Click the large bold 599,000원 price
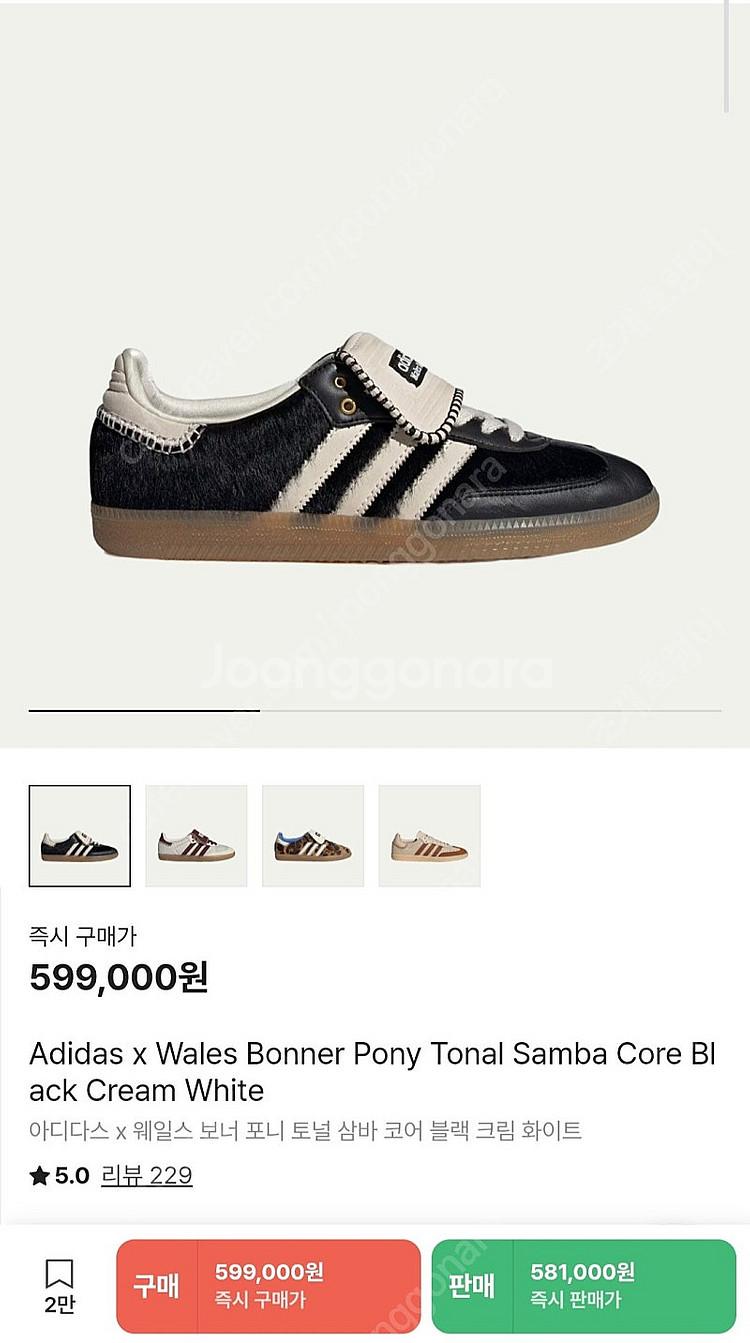This screenshot has height=1343, width=750. (x=119, y=977)
